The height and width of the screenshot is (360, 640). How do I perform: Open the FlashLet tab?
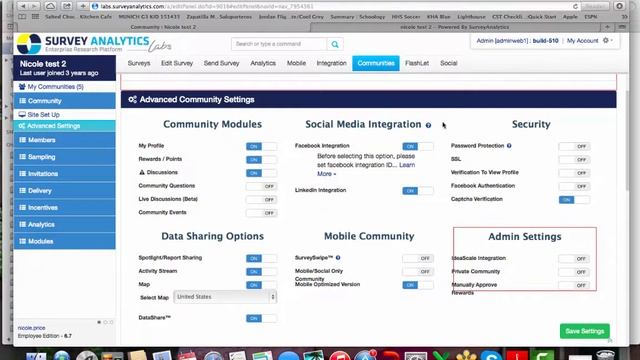point(417,63)
